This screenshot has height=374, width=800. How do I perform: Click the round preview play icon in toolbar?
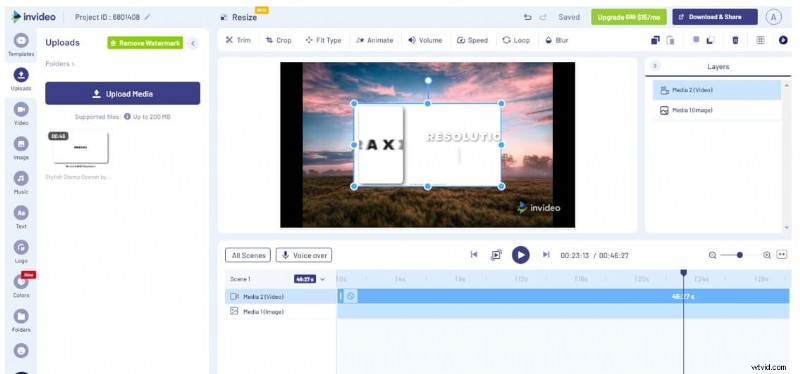pyautogui.click(x=783, y=40)
